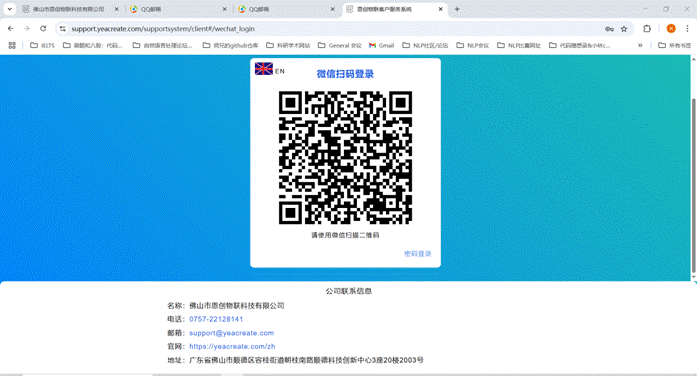This screenshot has width=697, height=376.
Task: Open the NLP社区/论坛 bookmark folder
Action: (x=425, y=45)
